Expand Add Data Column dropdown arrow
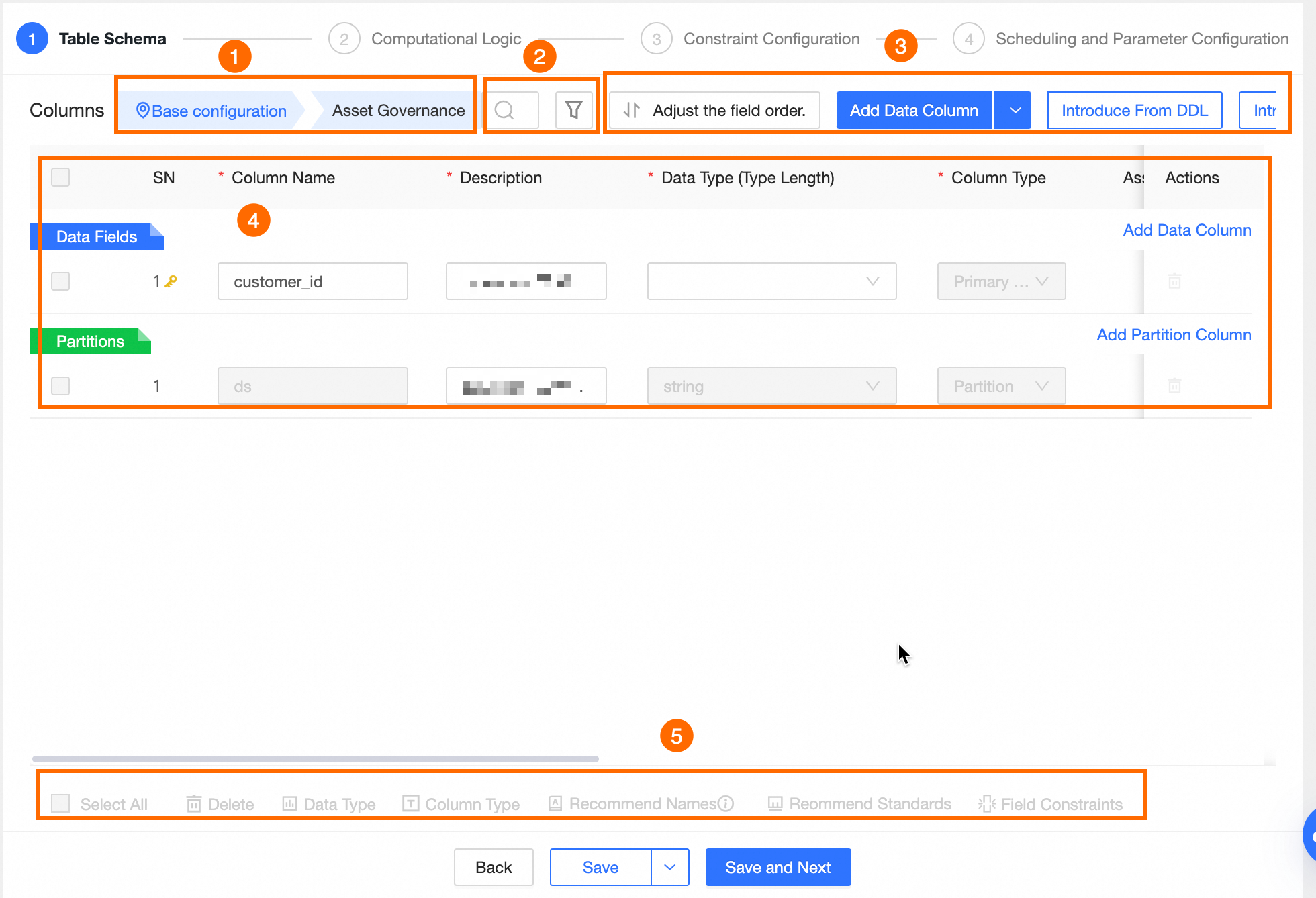The image size is (1316, 898). point(1015,110)
